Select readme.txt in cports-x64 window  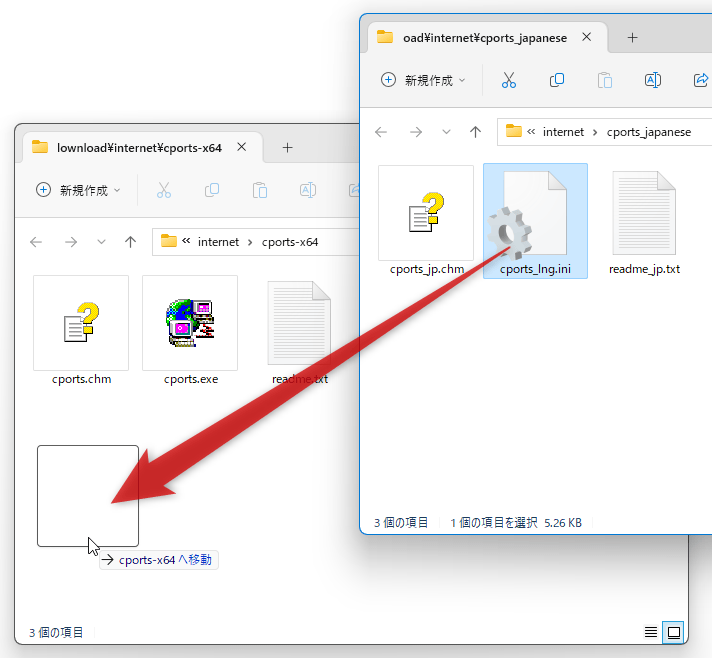point(299,331)
